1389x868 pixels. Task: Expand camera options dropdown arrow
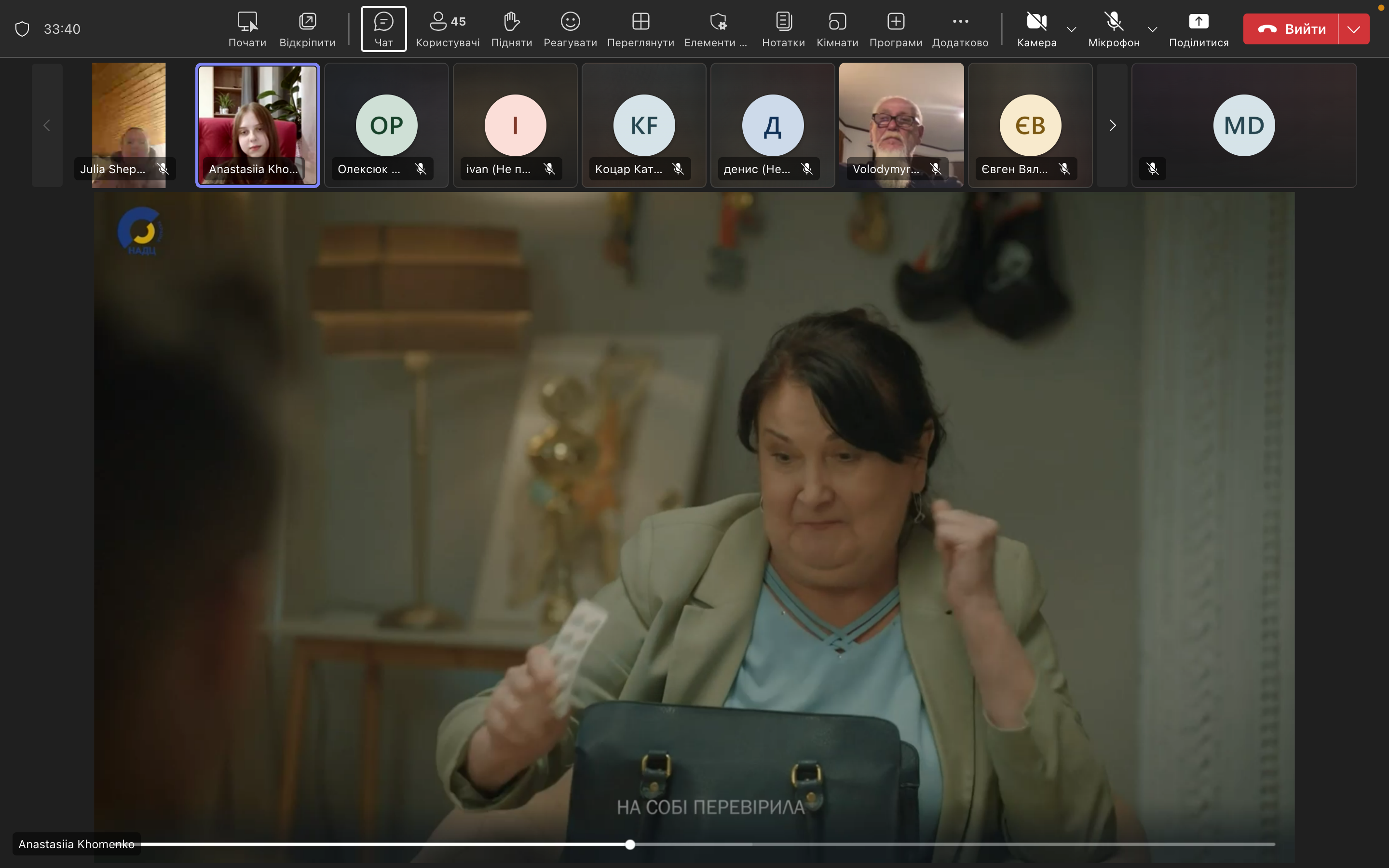(1071, 29)
